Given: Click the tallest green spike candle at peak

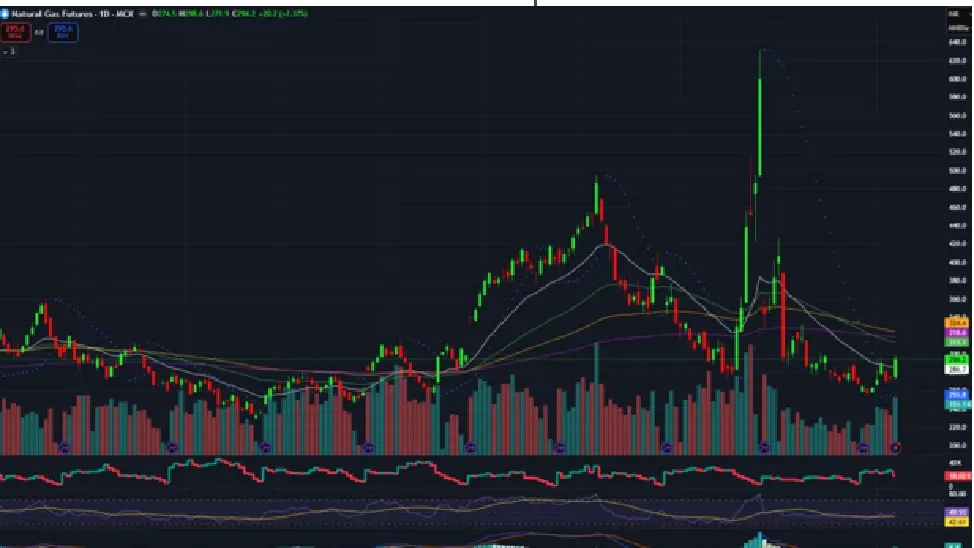Looking at the screenshot, I should [x=760, y=113].
